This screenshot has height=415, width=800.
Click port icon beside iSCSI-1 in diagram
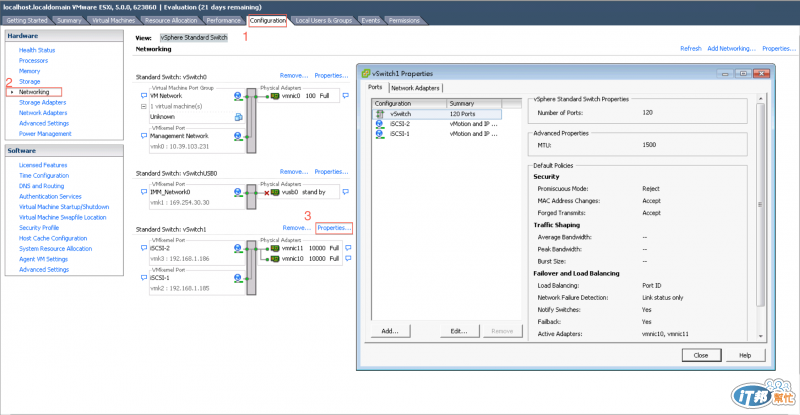point(238,278)
